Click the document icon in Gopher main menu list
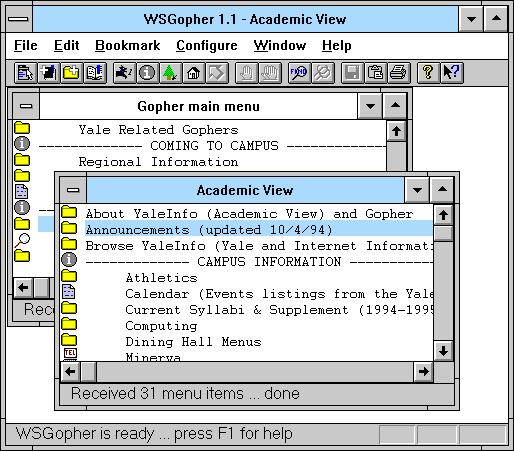This screenshot has width=514, height=451. point(22,192)
